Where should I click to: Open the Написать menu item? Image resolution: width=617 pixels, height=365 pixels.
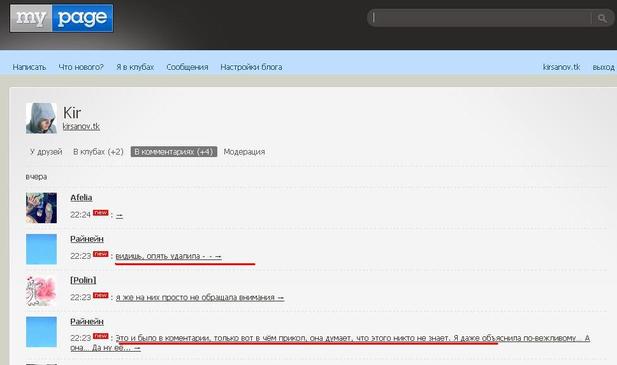pos(29,67)
